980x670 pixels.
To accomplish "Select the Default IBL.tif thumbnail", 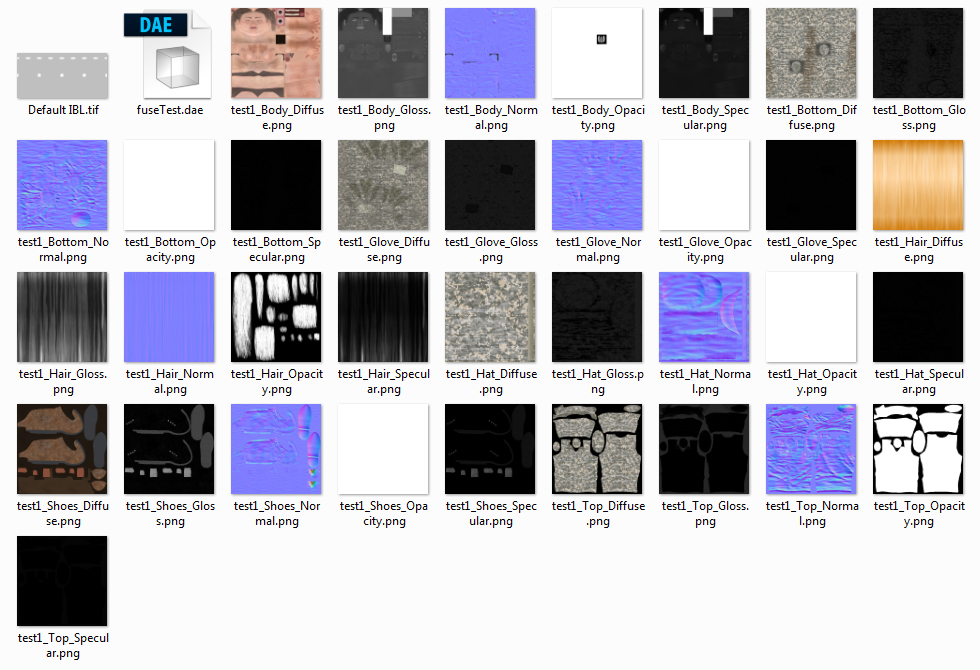I will pos(62,76).
